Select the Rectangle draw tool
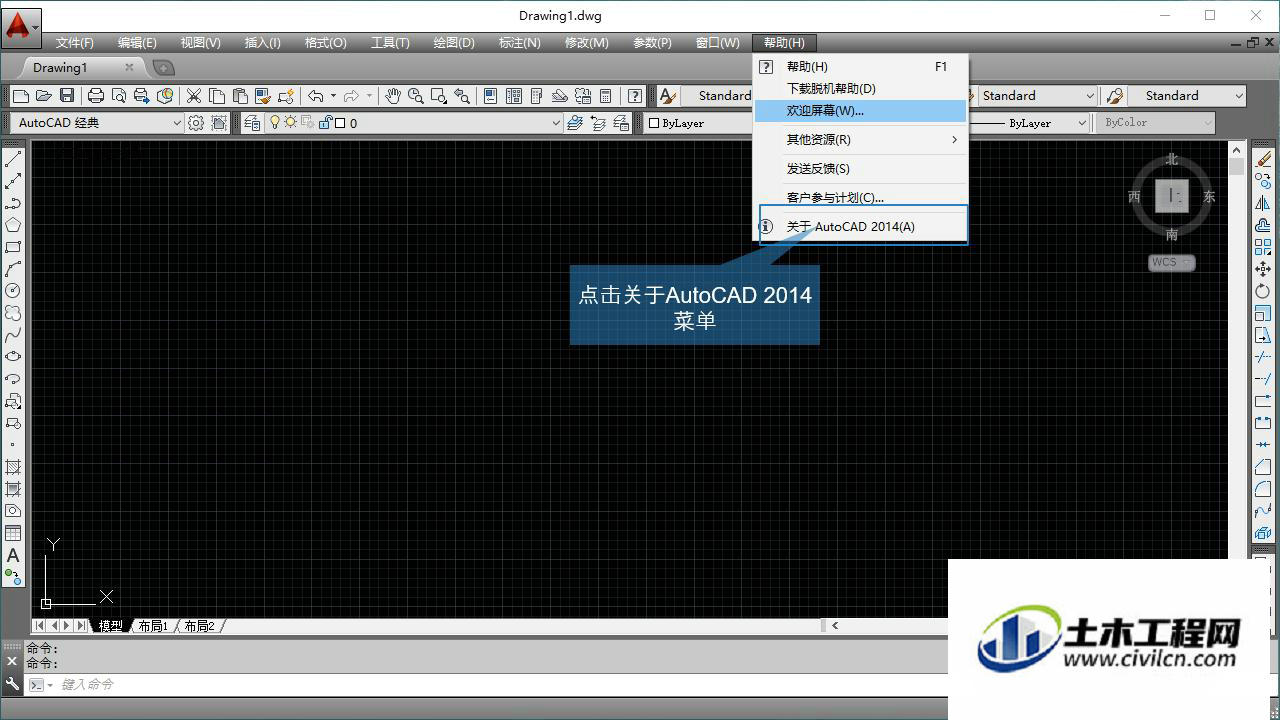Screen dimensions: 1280x720 coord(13,247)
